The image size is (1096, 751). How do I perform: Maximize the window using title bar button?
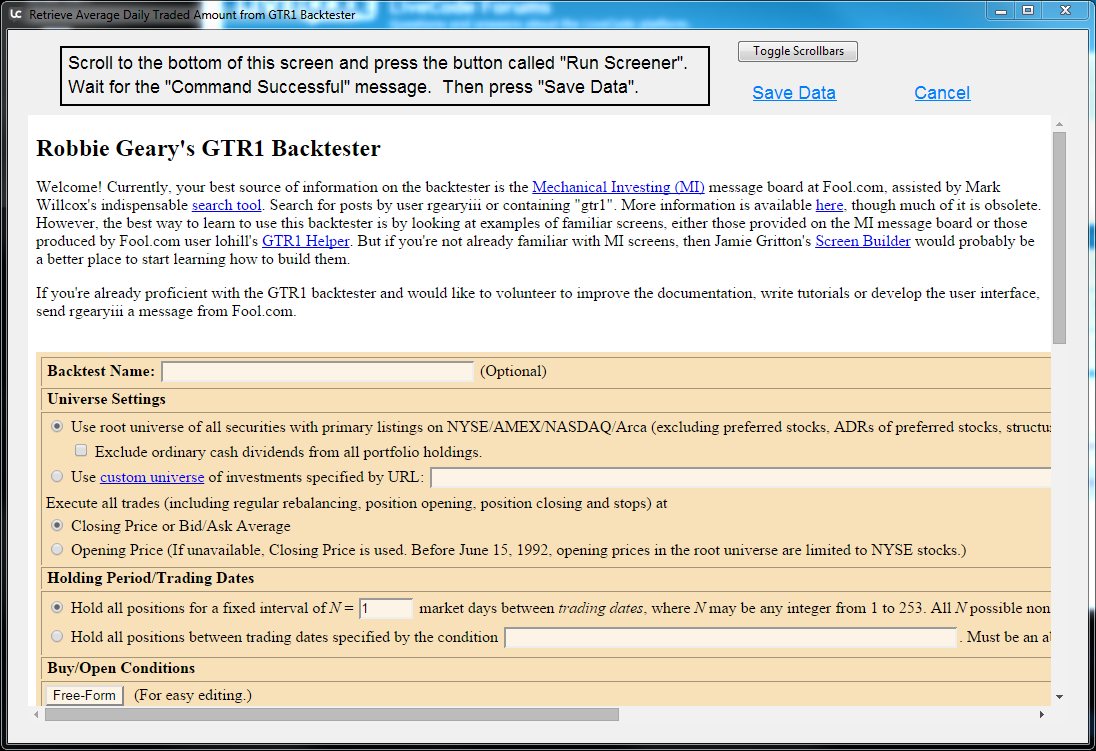click(1028, 10)
